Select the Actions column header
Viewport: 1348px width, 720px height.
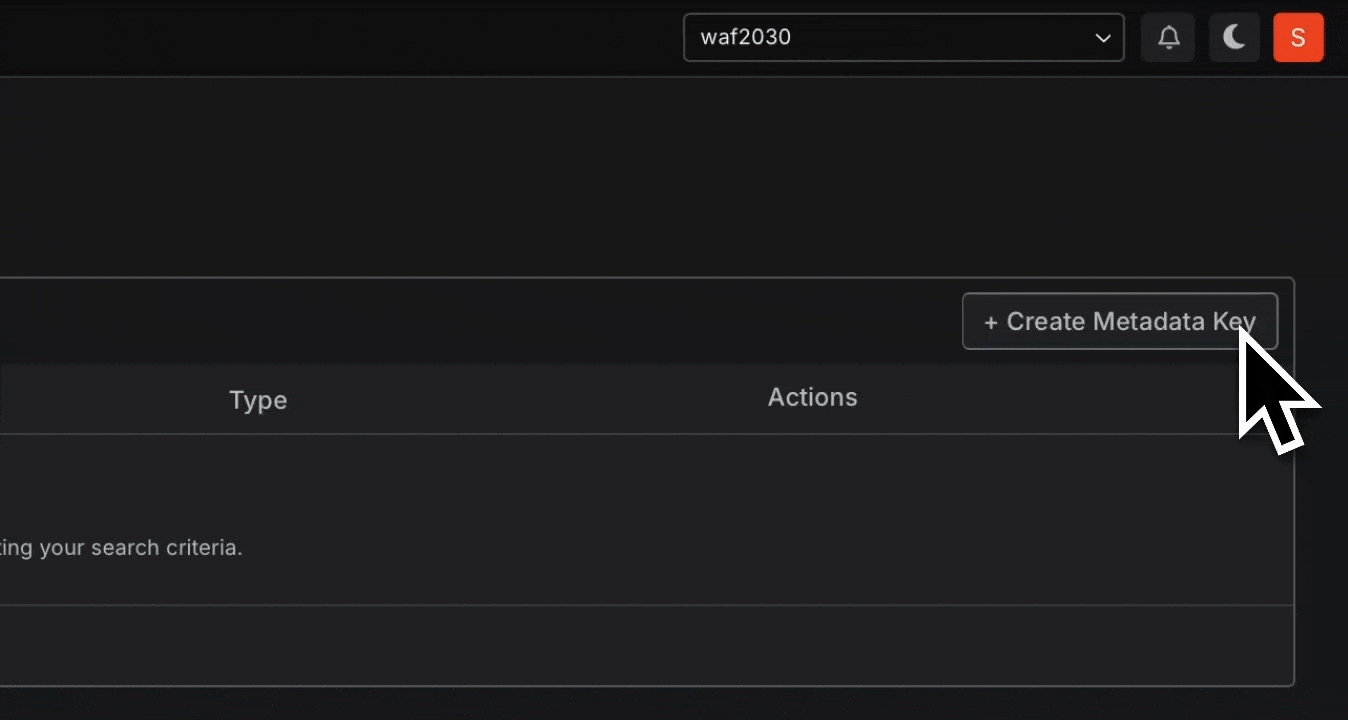click(812, 397)
